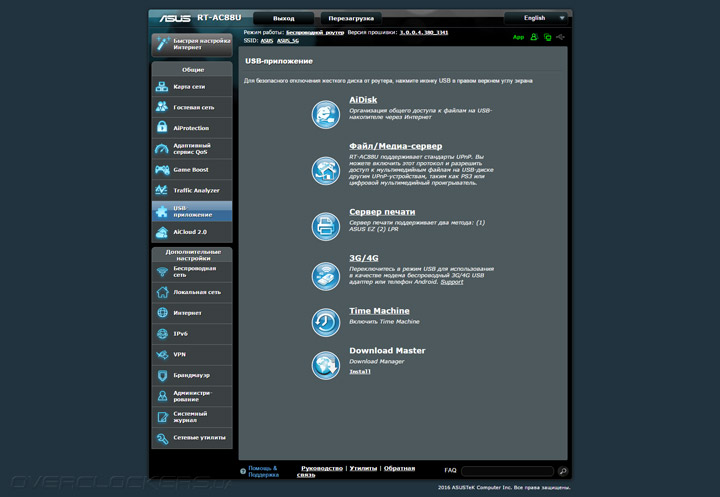Click the 3G/4G USB modem icon
Screen dimensions: 720x497
coord(326,276)
